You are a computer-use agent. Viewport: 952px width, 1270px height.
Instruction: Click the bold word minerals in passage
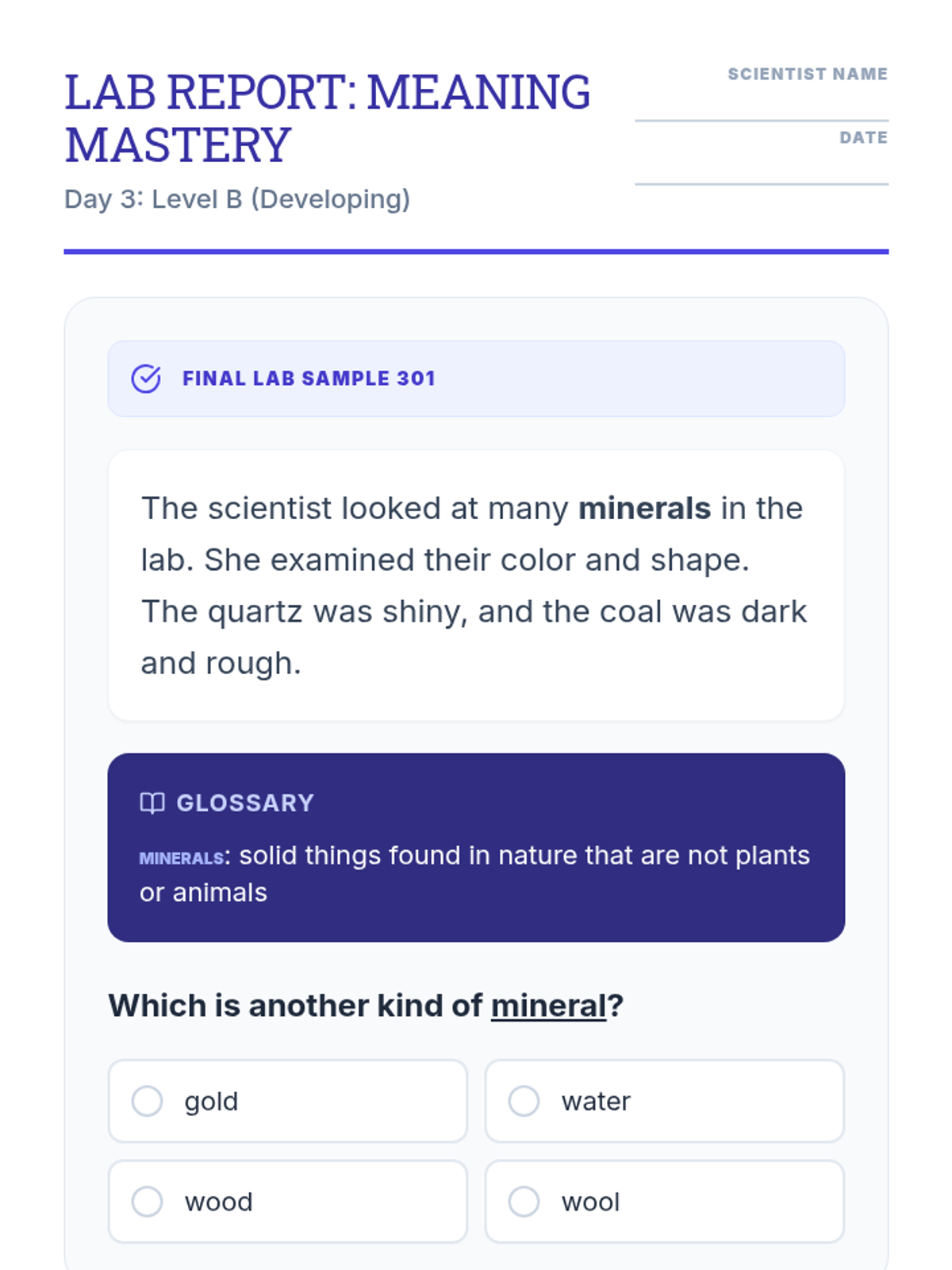click(x=644, y=508)
